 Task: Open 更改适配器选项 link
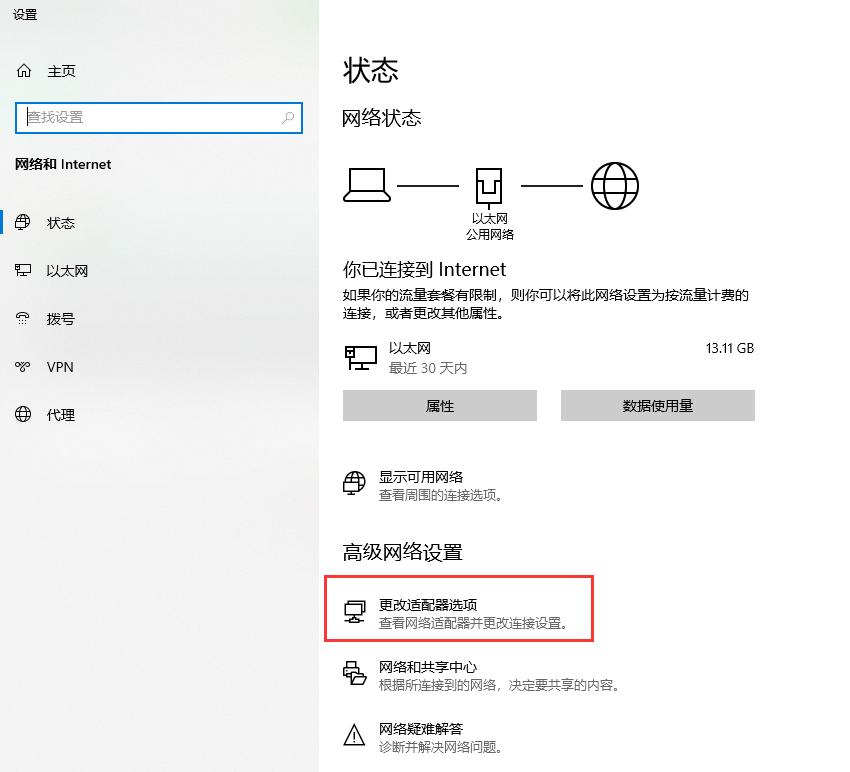pyautogui.click(x=428, y=605)
